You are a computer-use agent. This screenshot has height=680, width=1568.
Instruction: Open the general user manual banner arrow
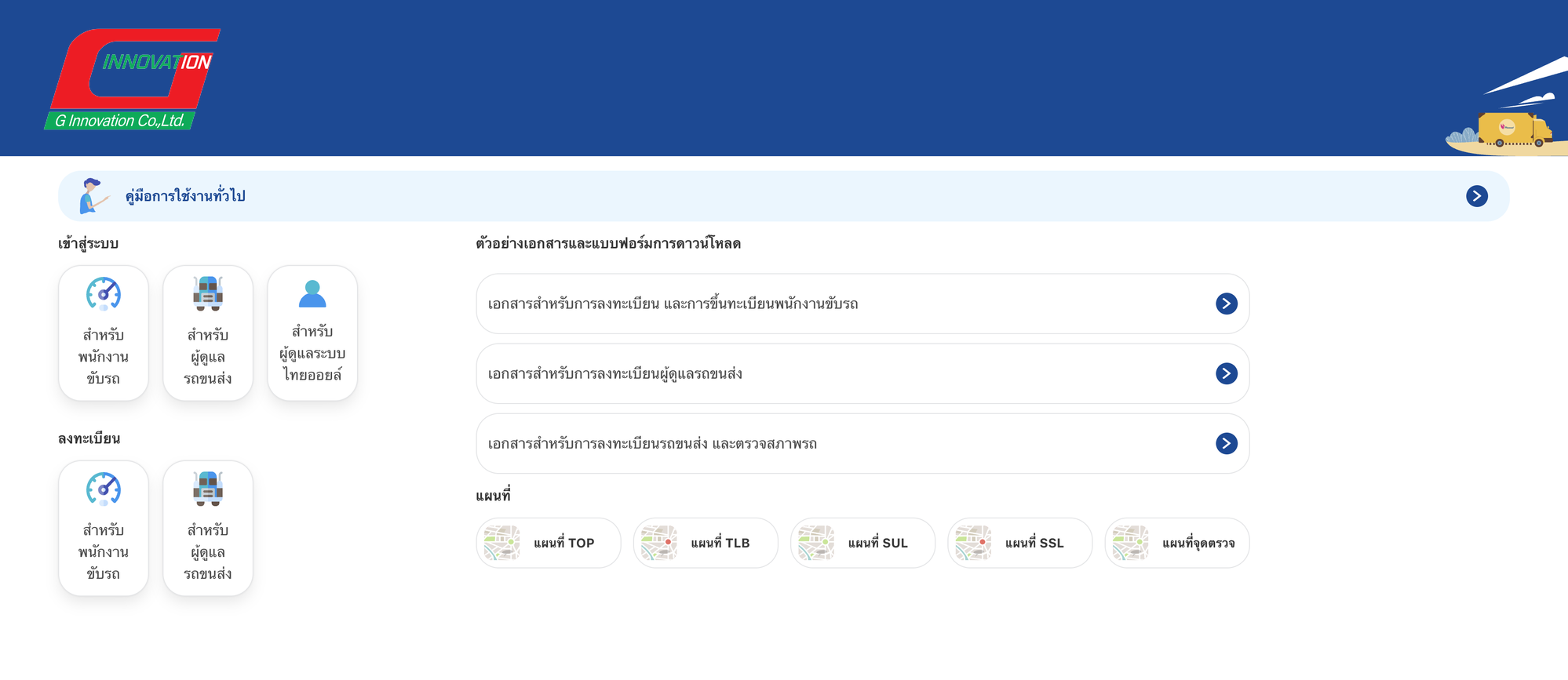(1476, 196)
